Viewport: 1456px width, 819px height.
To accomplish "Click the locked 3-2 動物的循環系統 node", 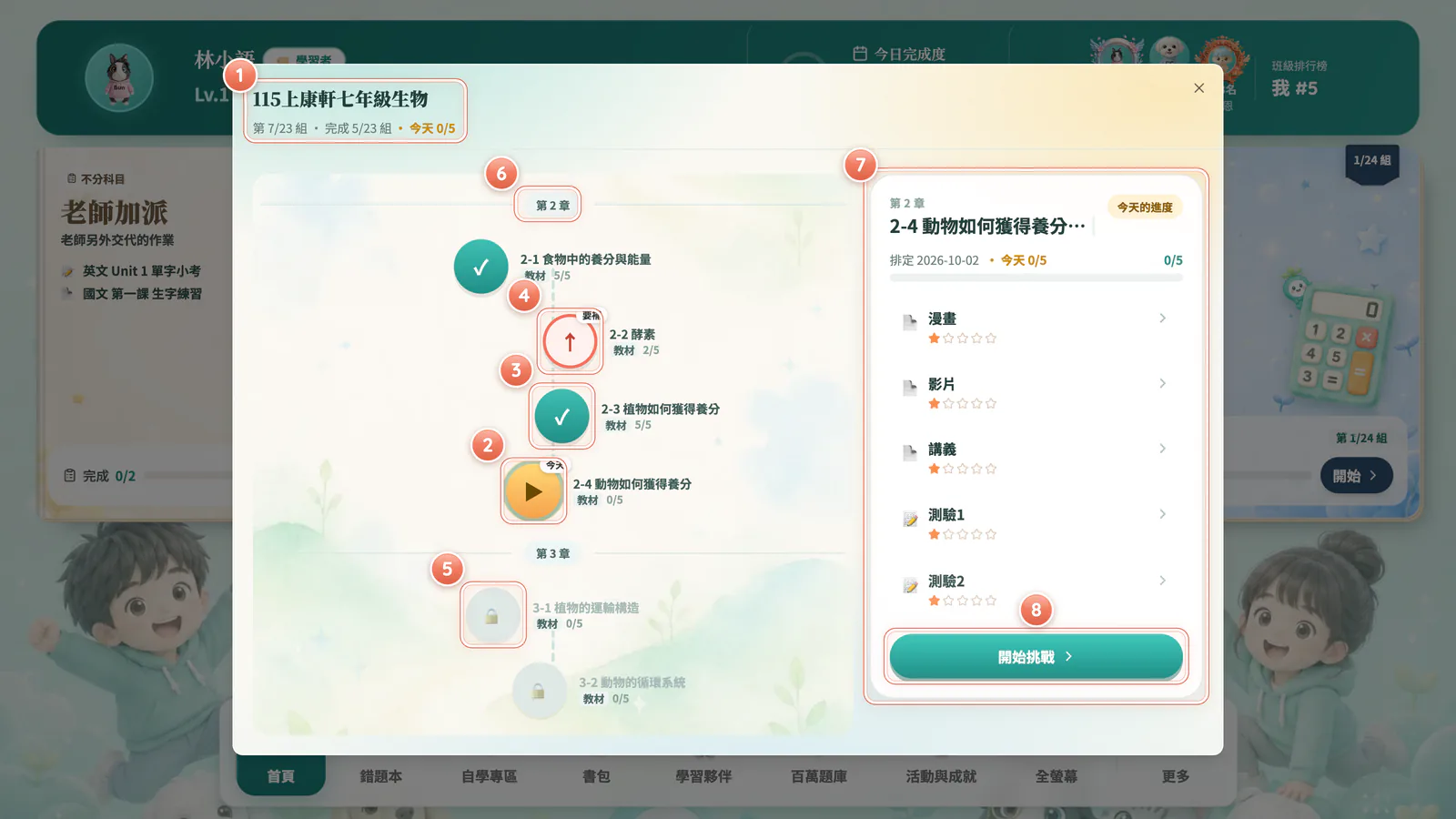I will coord(539,691).
